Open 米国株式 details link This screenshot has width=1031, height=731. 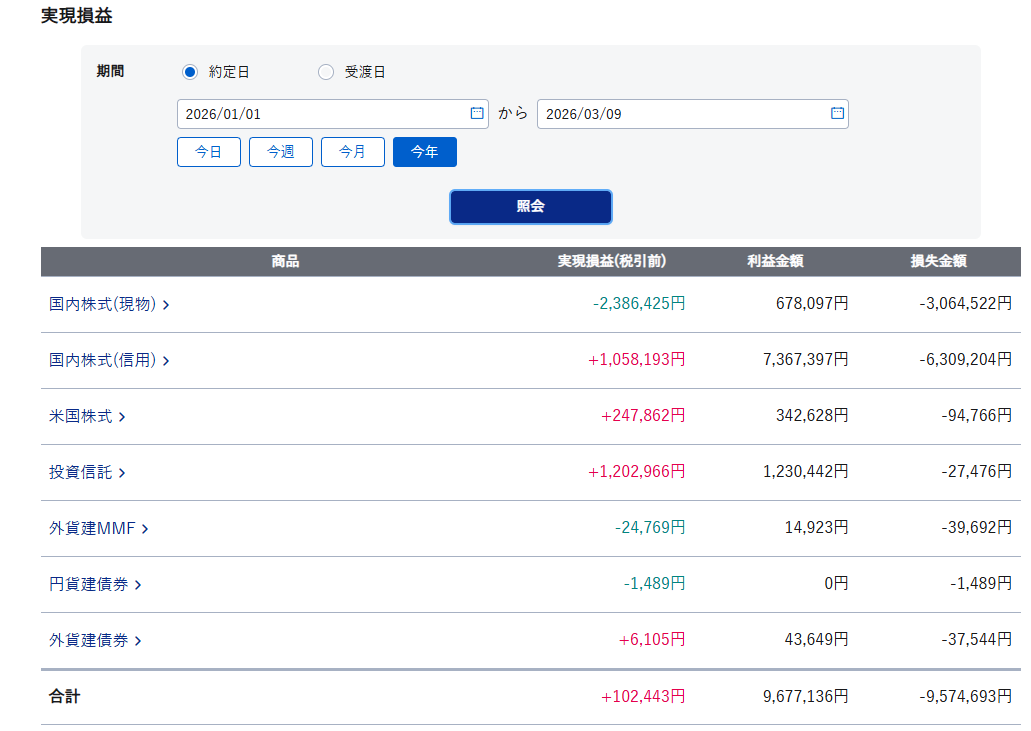86,416
